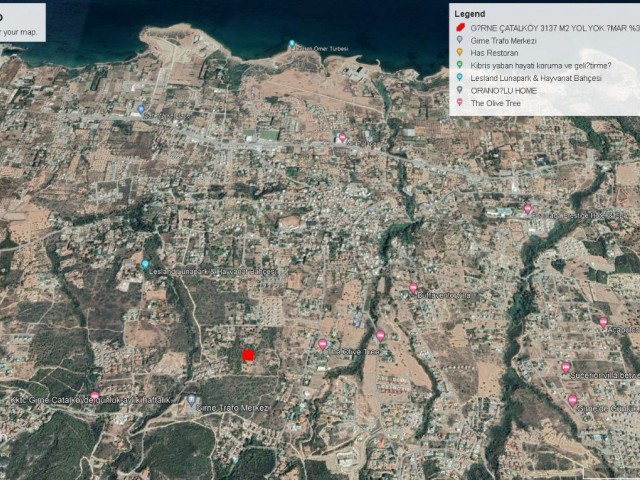The image size is (640, 480).
Task: Select the pink pin at Buffavento Villa
Action: (413, 289)
